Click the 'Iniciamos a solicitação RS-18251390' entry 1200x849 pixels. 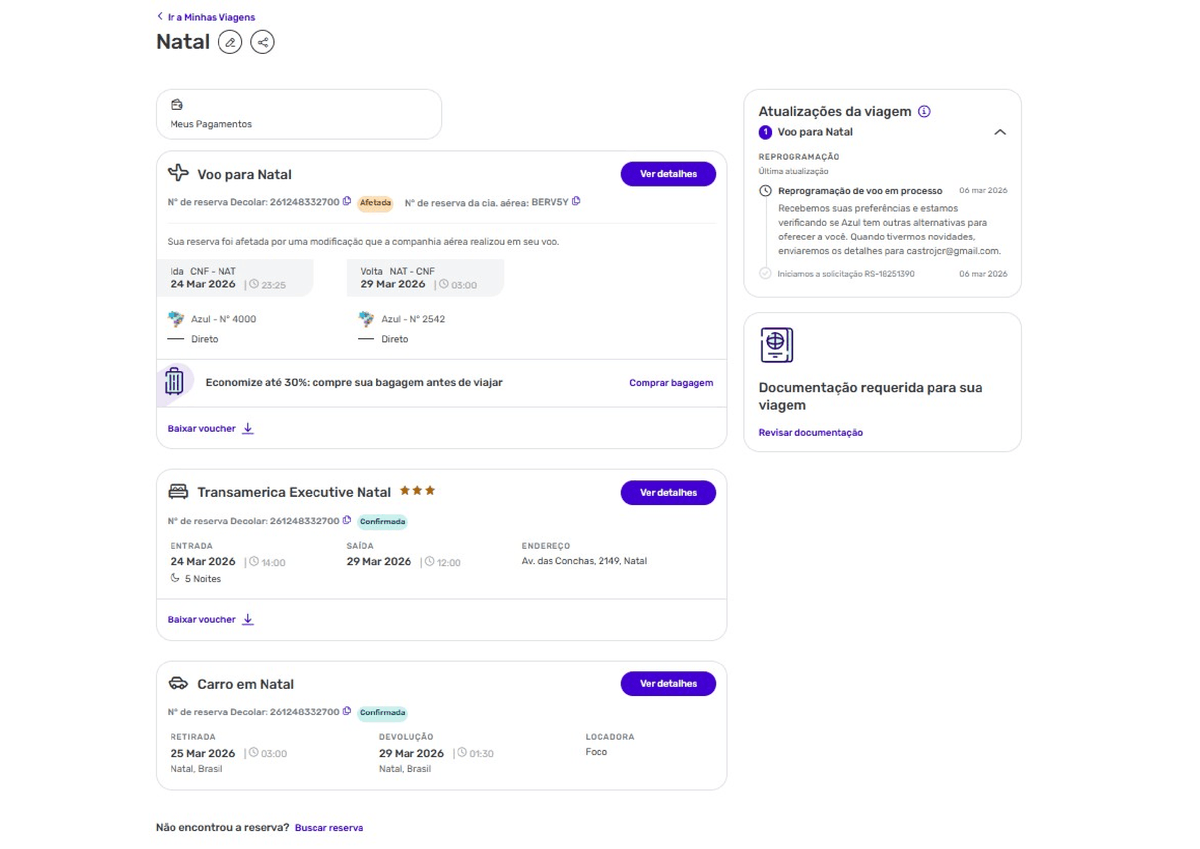click(846, 273)
